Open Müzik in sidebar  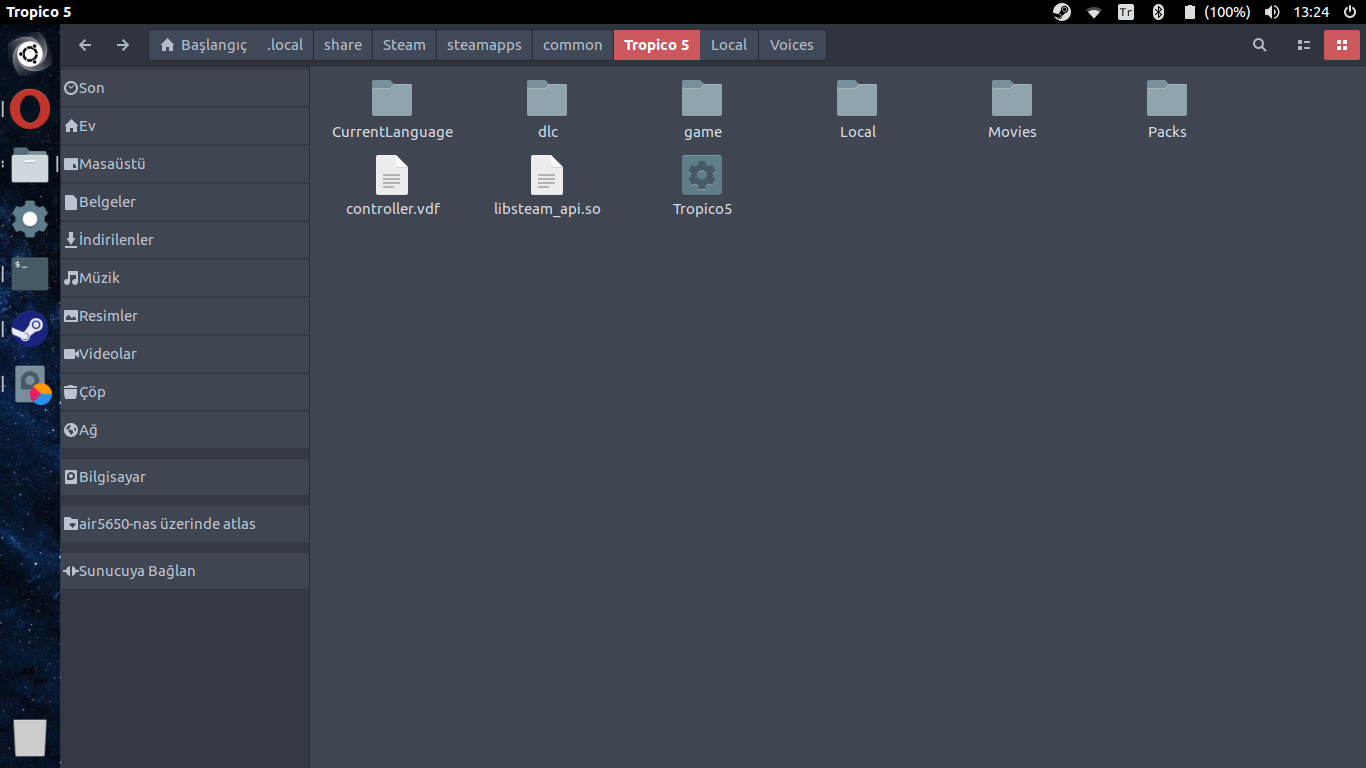pyautogui.click(x=185, y=278)
